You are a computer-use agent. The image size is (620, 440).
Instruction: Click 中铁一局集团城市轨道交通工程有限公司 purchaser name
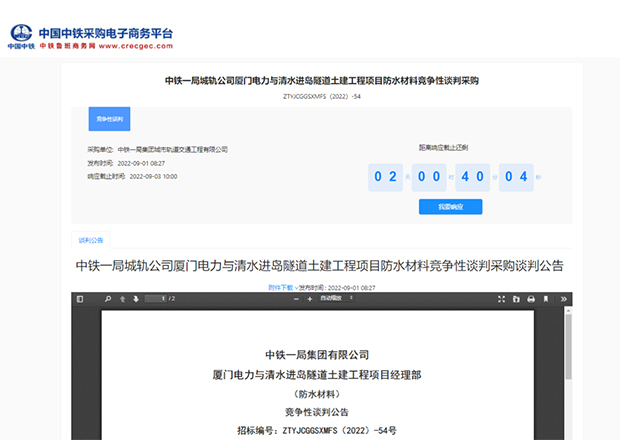click(173, 149)
